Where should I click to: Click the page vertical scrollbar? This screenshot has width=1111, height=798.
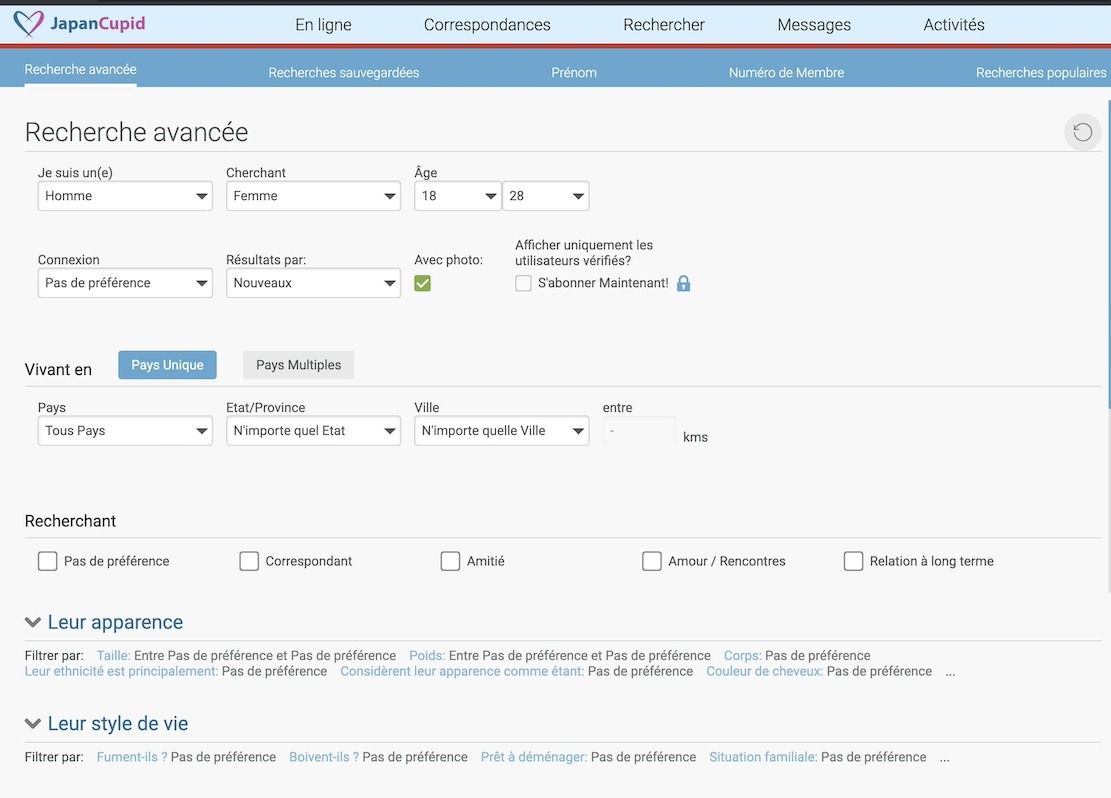(x=1107, y=250)
